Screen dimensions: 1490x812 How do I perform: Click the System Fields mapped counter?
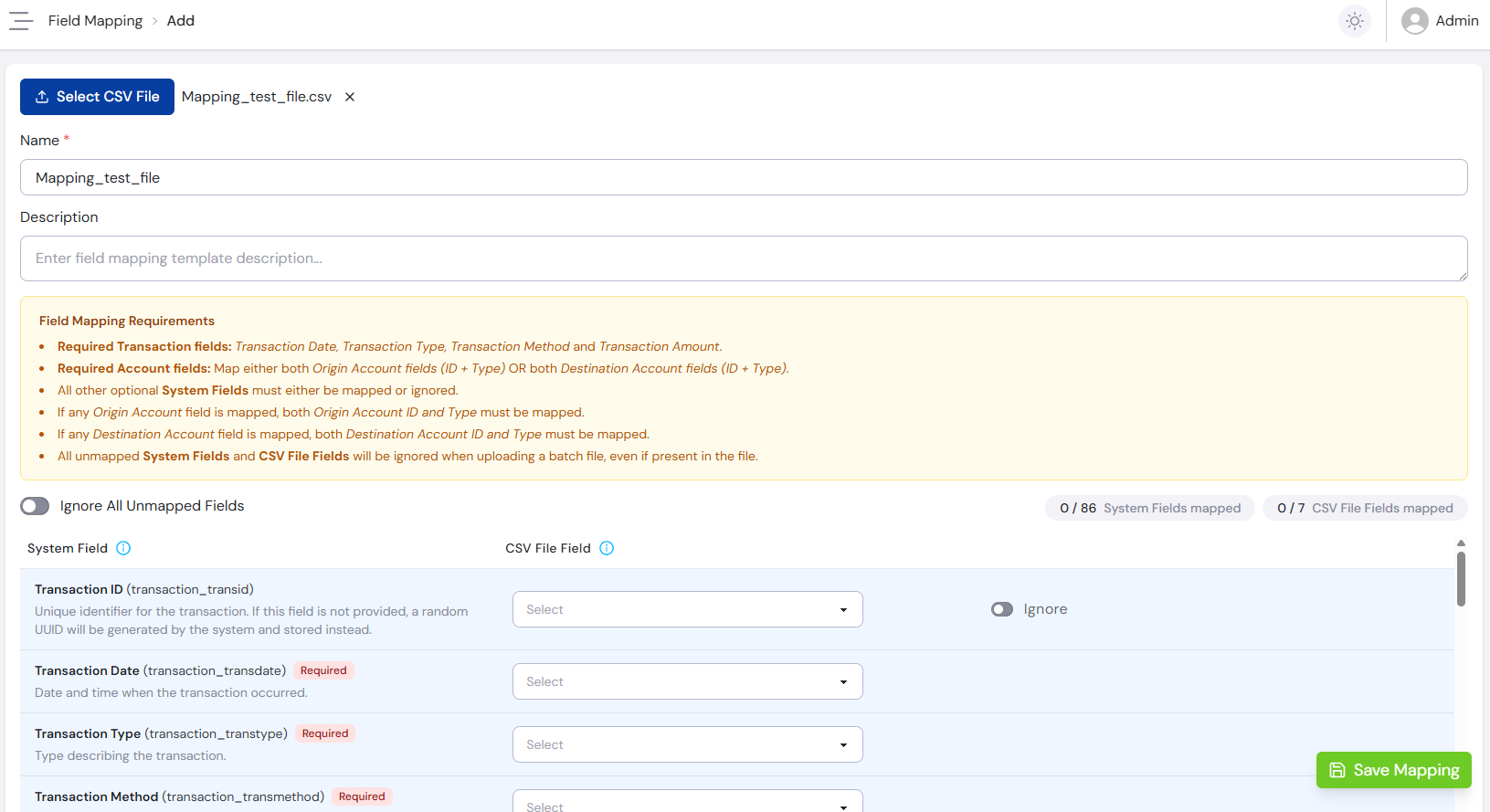pyautogui.click(x=1150, y=508)
